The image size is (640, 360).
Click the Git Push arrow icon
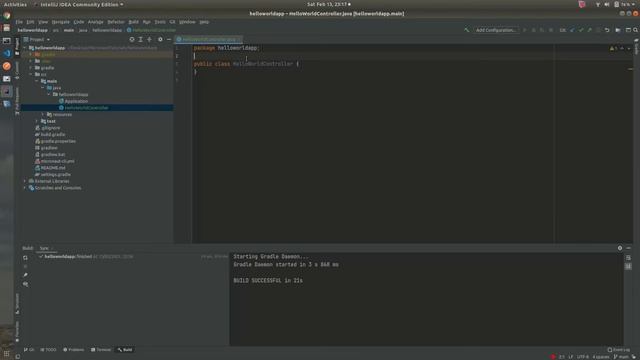(x=589, y=30)
